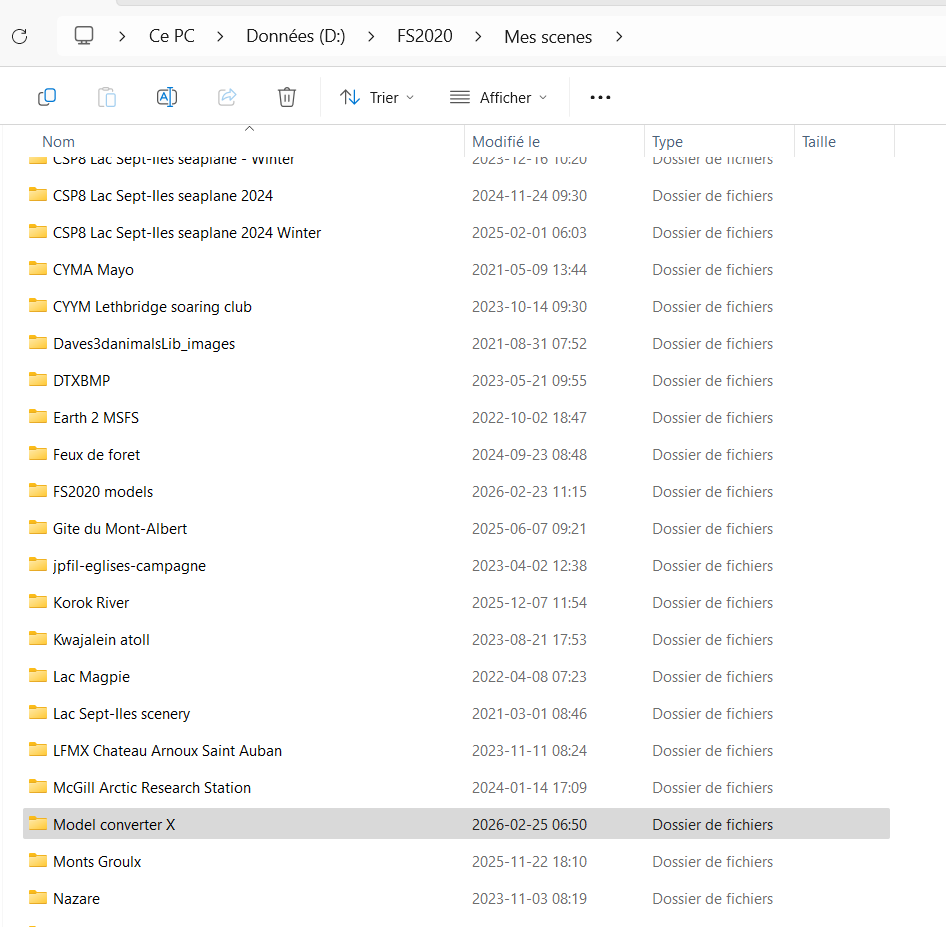Click date 2026-02-25 06:50 of Model converter X
The width and height of the screenshot is (946, 927).
529,824
